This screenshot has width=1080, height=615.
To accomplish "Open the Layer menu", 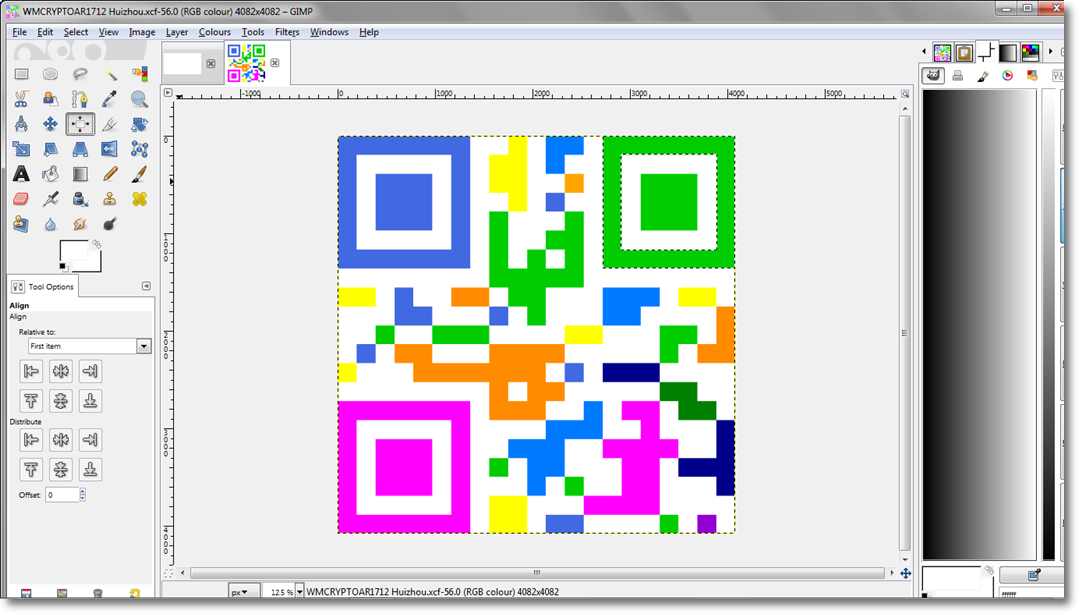I will pos(176,32).
